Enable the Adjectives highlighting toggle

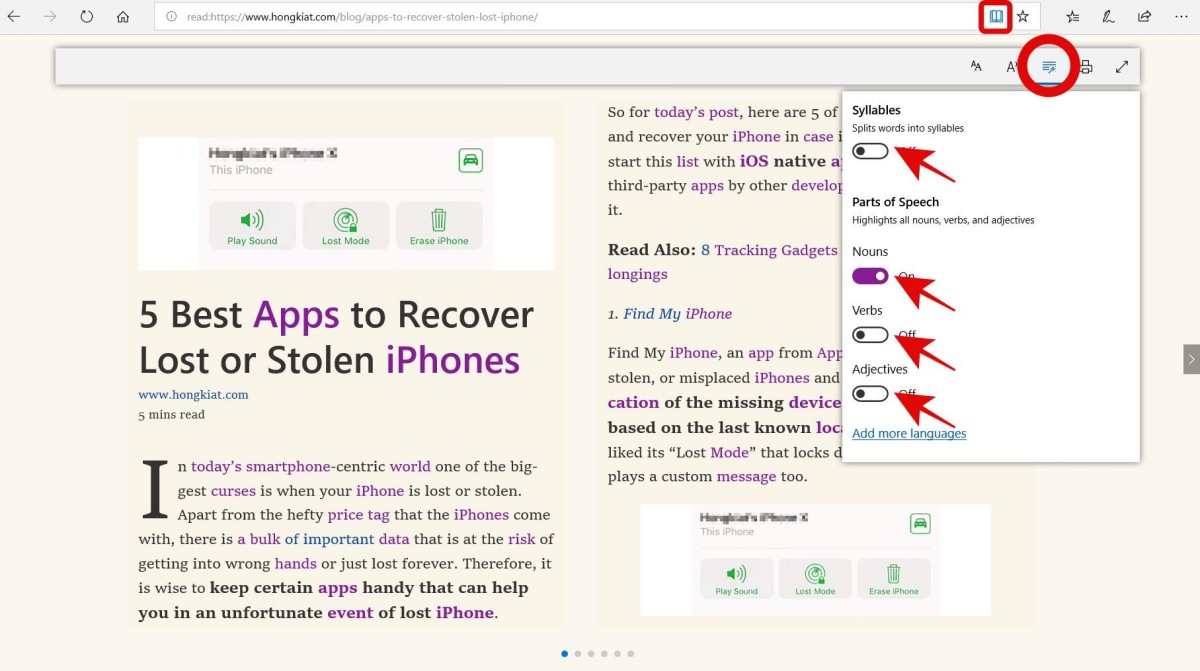870,394
